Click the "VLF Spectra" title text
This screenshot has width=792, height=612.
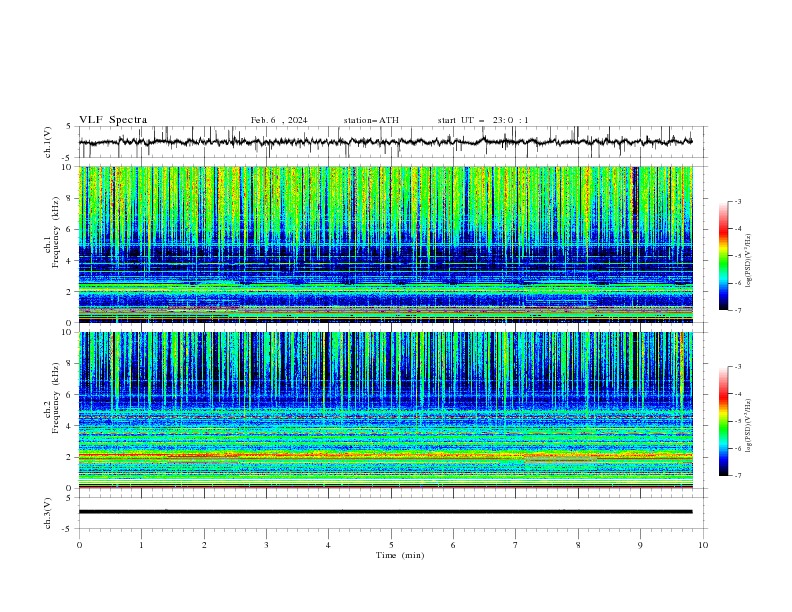(x=113, y=120)
